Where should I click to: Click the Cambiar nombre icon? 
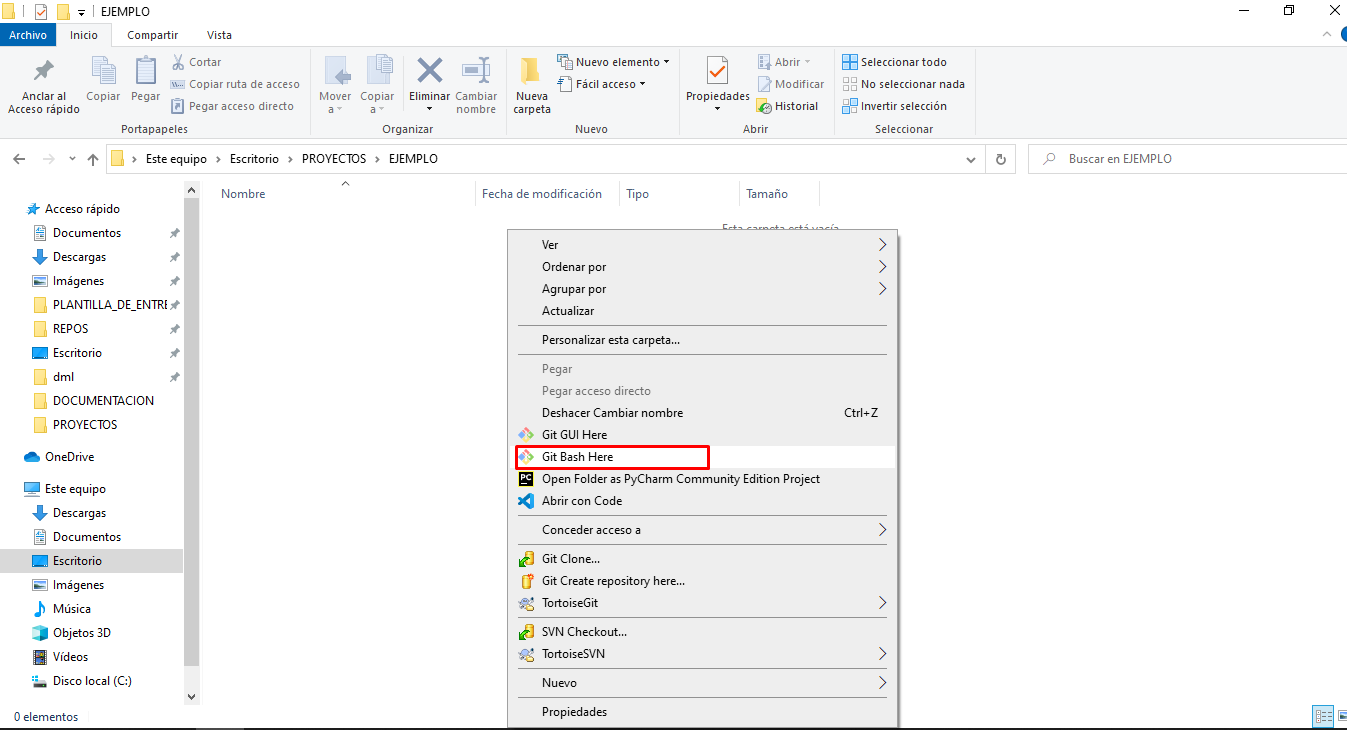pos(476,70)
